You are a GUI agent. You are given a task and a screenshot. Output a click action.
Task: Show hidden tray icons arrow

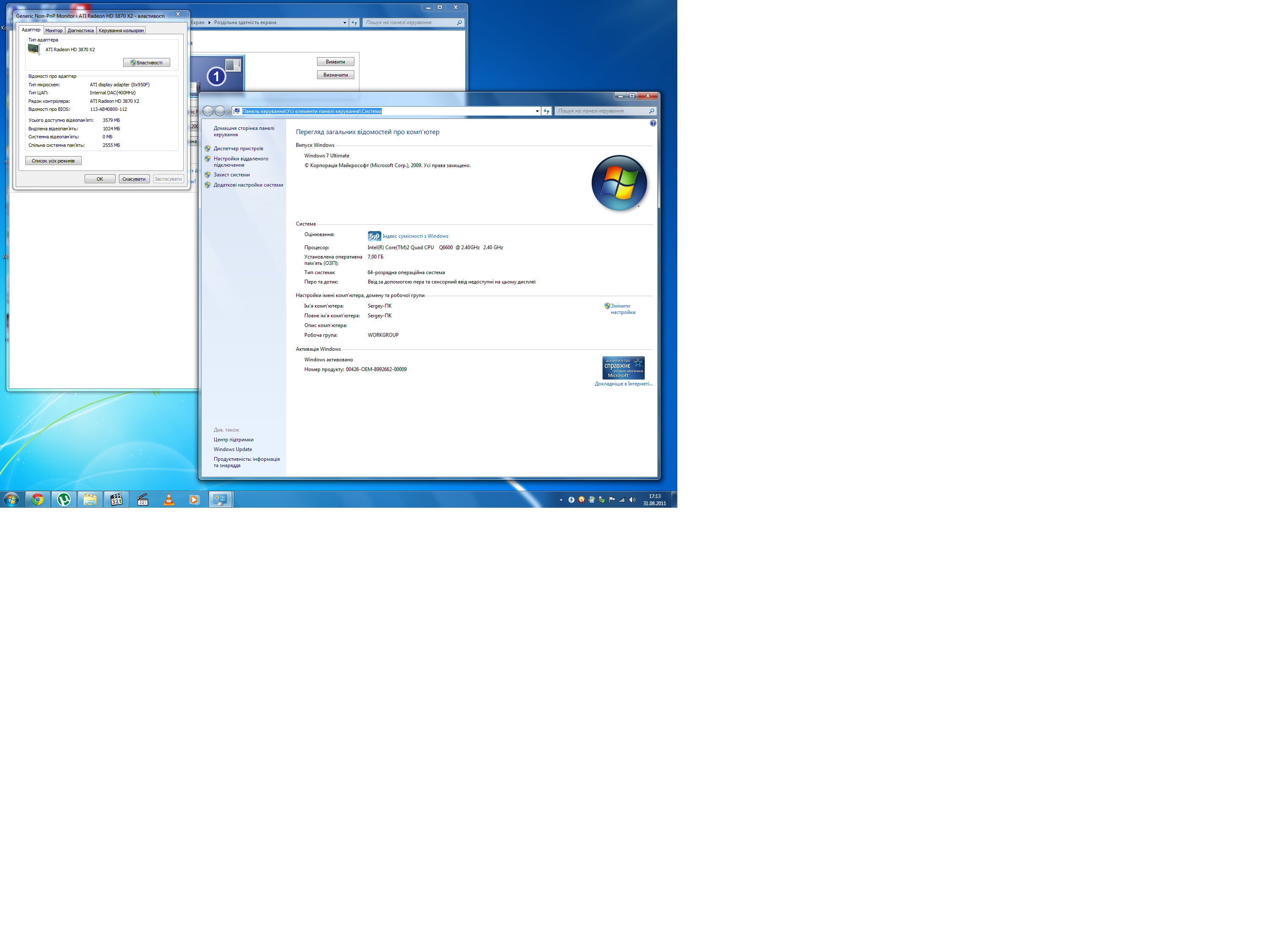click(x=561, y=500)
